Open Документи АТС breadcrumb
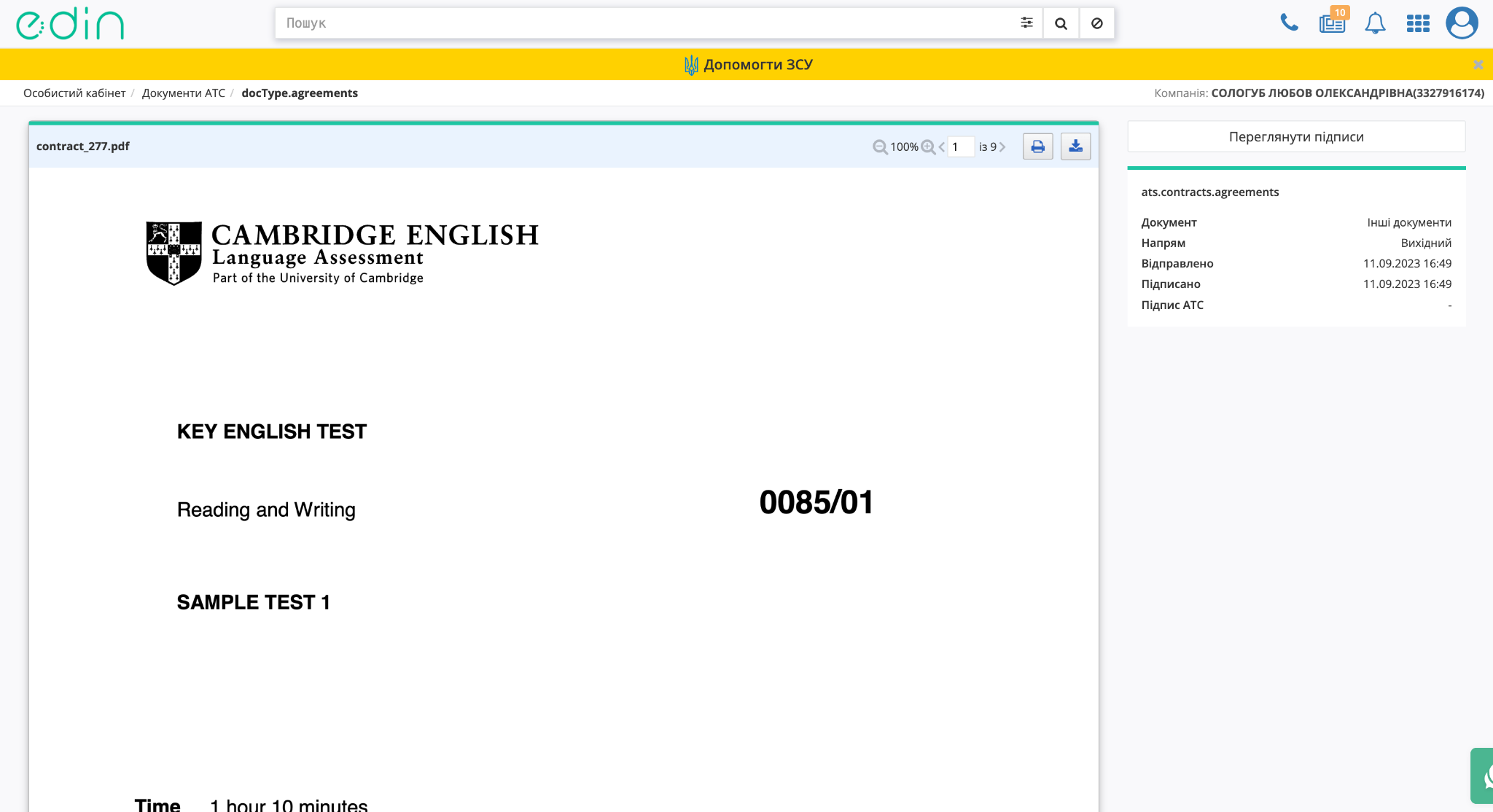Image resolution: width=1493 pixels, height=812 pixels. 184,93
